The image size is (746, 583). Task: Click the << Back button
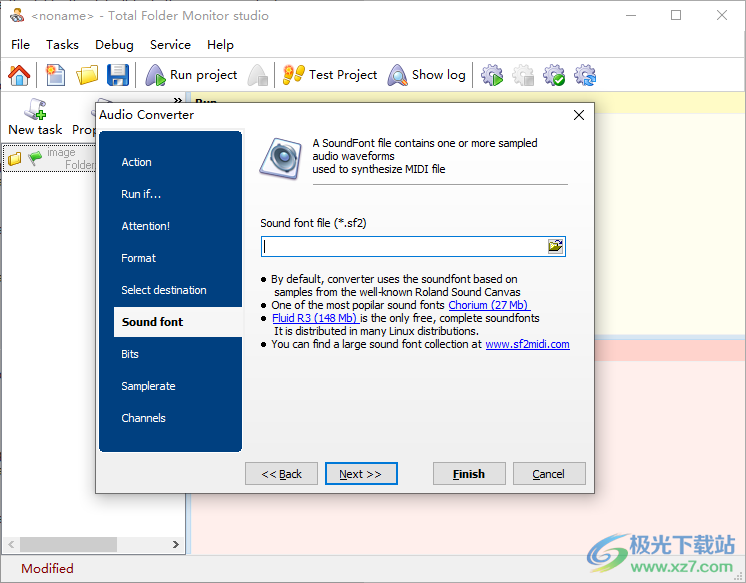coord(281,474)
